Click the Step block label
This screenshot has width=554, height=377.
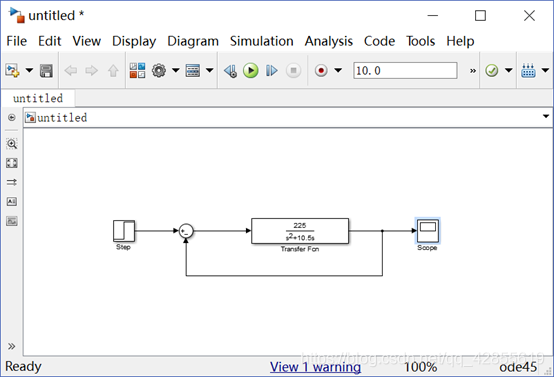tap(123, 247)
